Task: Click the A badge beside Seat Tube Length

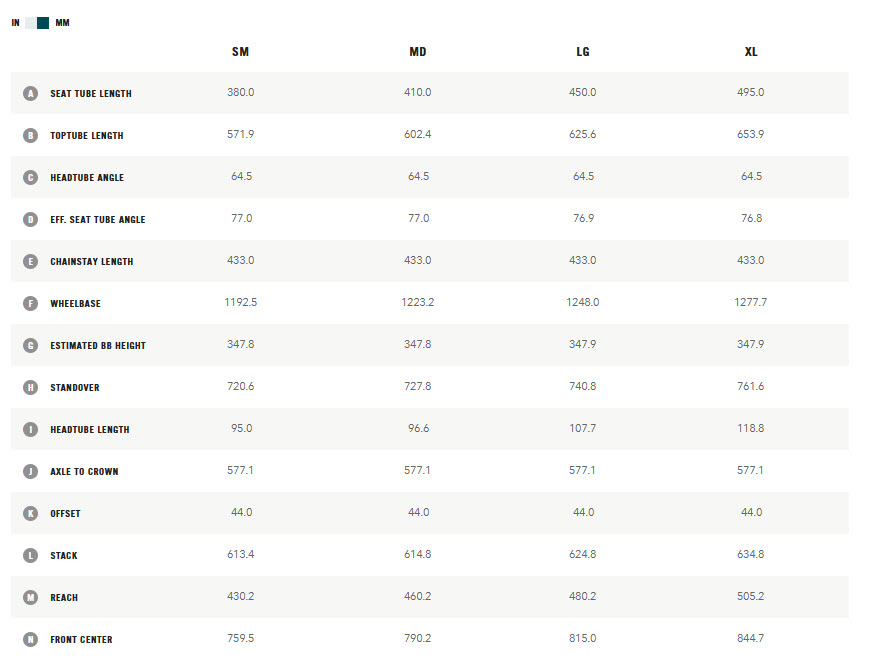Action: click(31, 93)
